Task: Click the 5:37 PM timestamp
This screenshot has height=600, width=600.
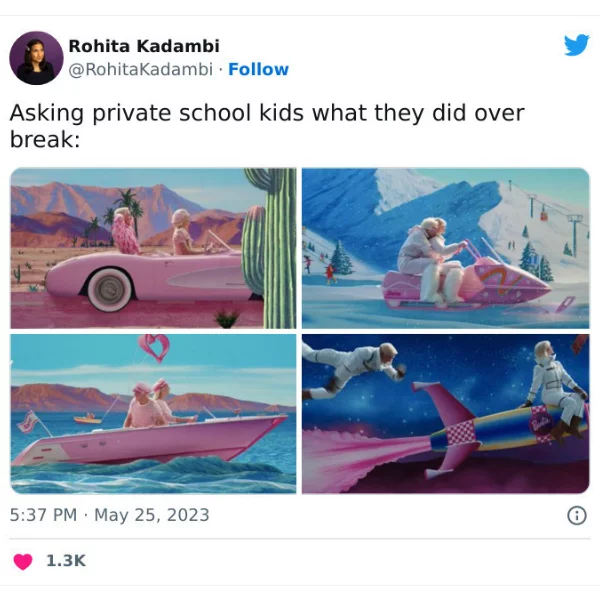Action: click(43, 515)
